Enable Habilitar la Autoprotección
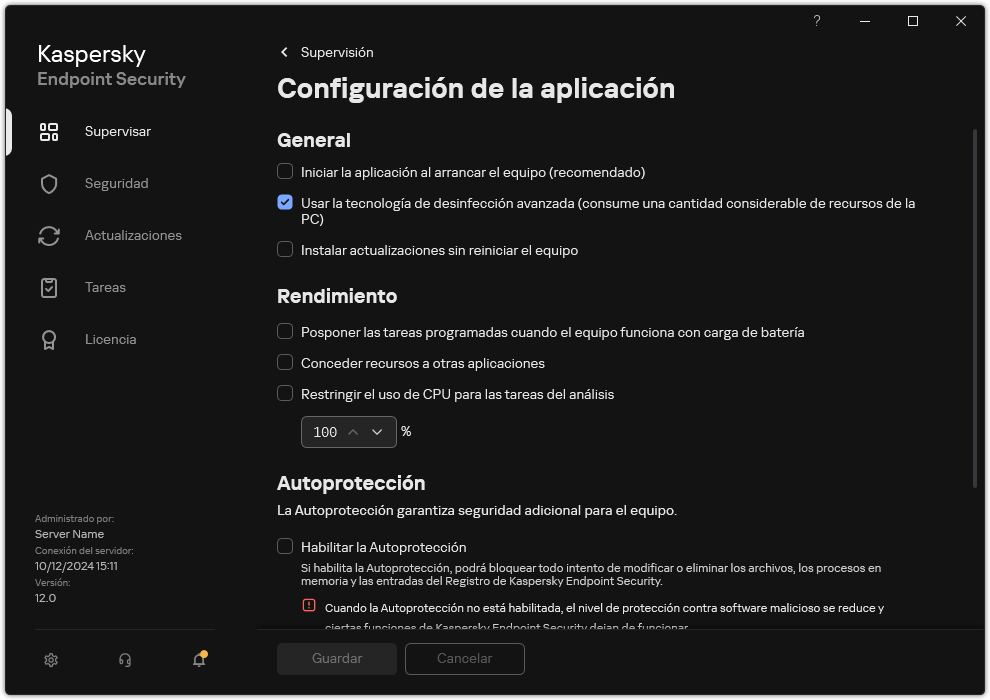Image resolution: width=990 pixels, height=700 pixels. pyautogui.click(x=285, y=547)
